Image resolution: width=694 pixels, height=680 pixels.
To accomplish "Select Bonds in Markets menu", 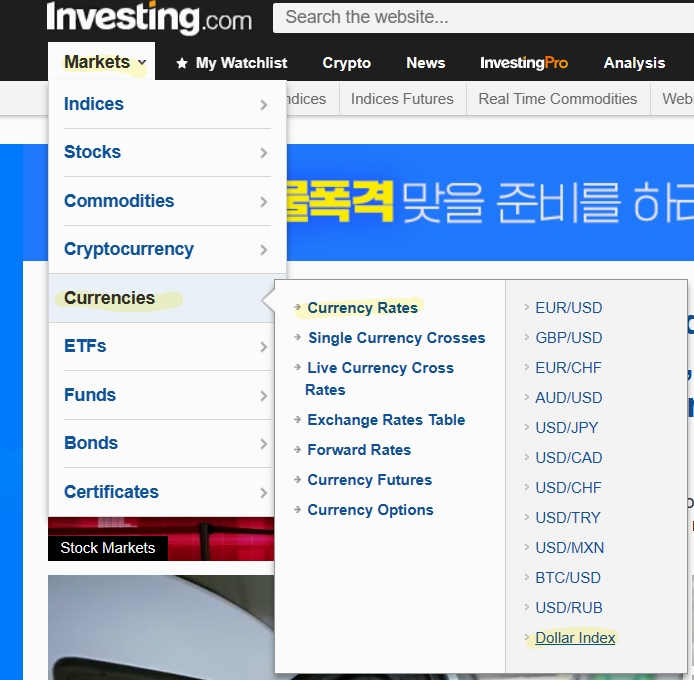I will [91, 443].
